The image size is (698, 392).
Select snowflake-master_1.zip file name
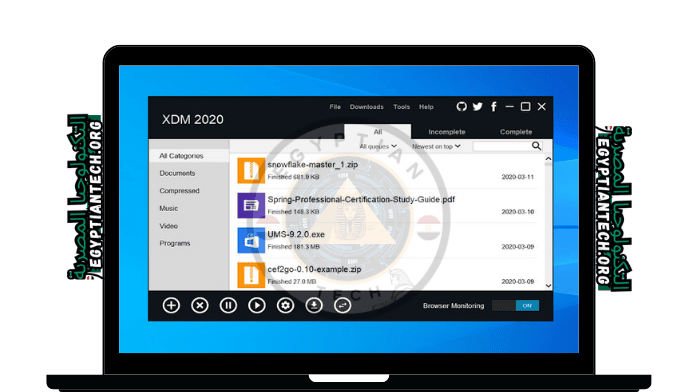pos(312,165)
